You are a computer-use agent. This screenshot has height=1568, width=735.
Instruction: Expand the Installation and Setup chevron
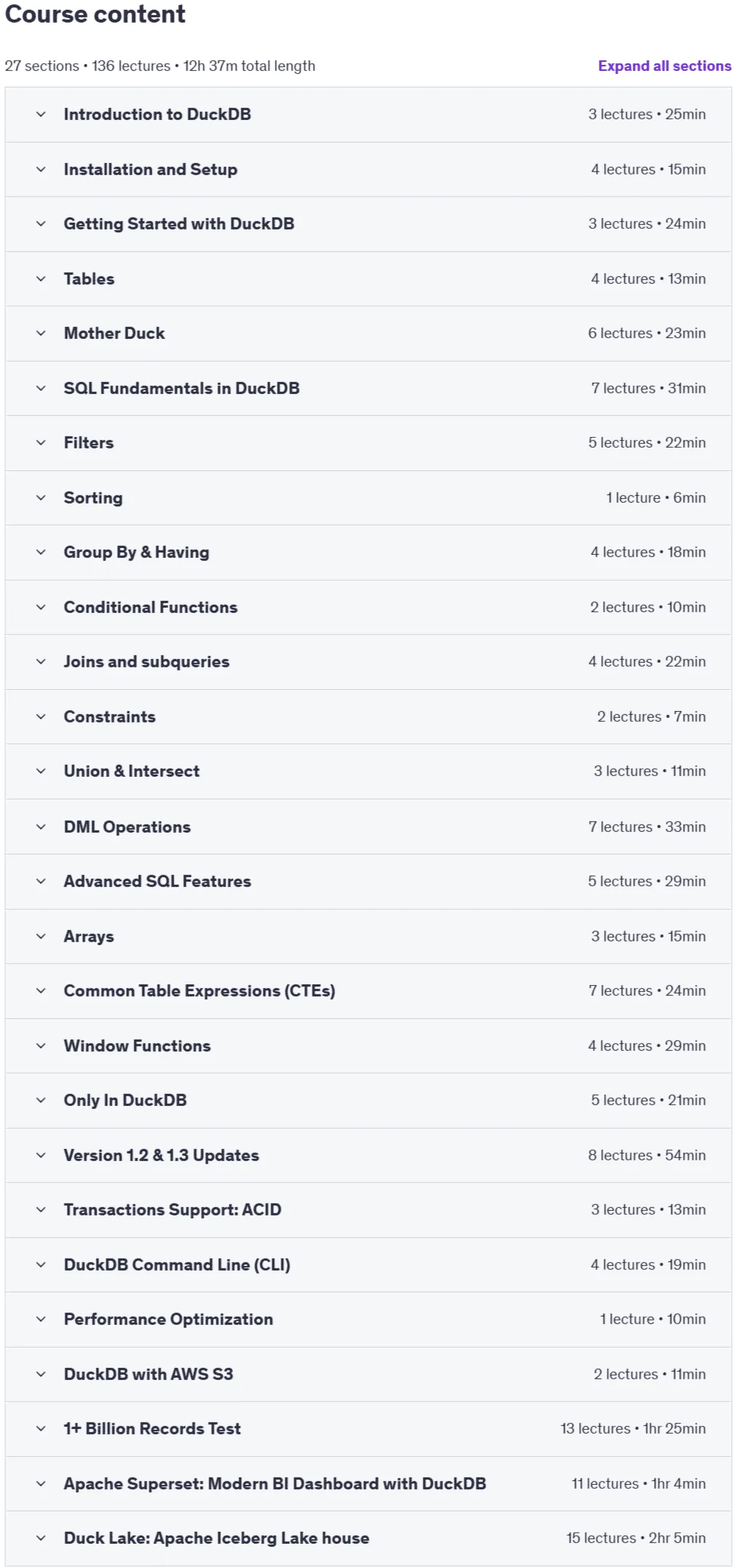click(41, 170)
